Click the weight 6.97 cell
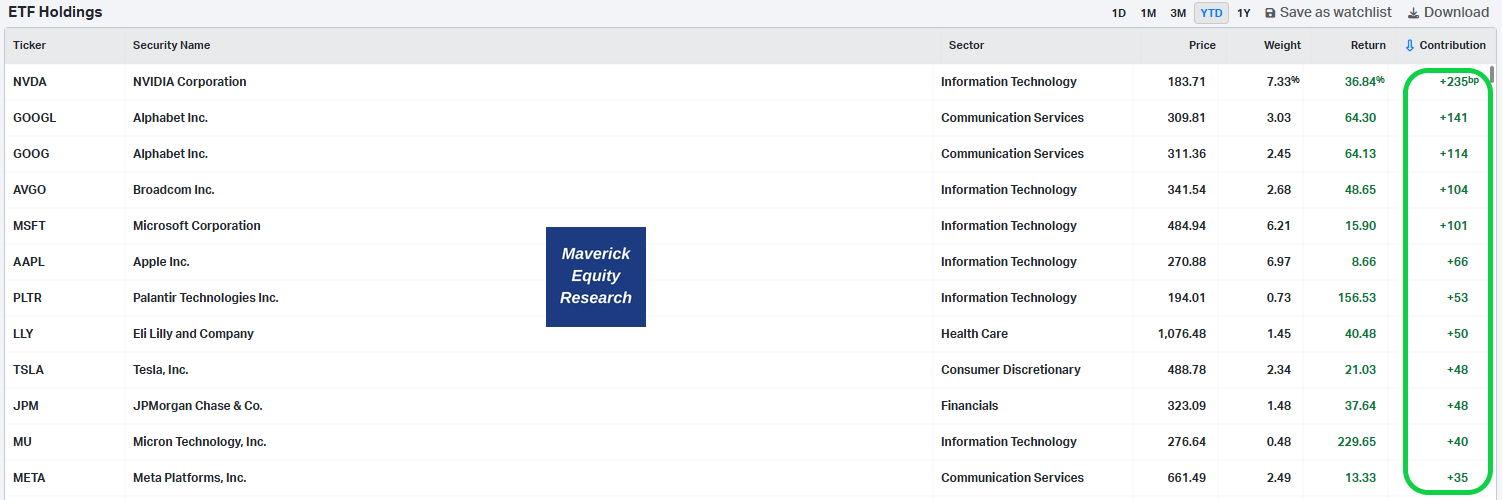 tap(1279, 262)
